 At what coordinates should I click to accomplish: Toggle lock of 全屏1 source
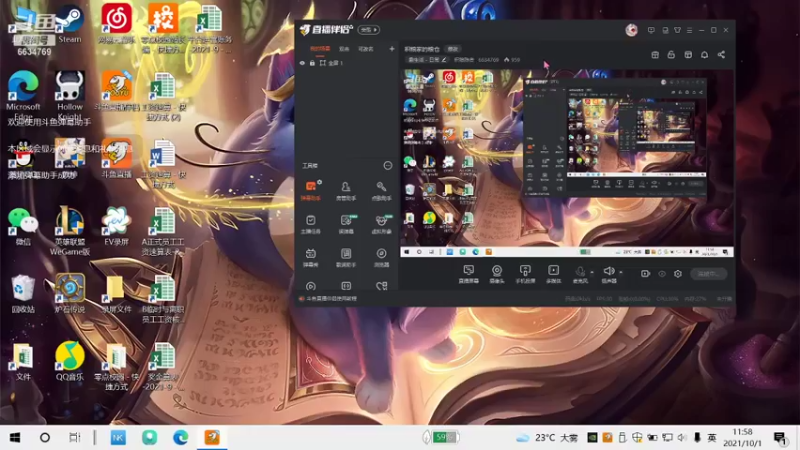[x=312, y=63]
